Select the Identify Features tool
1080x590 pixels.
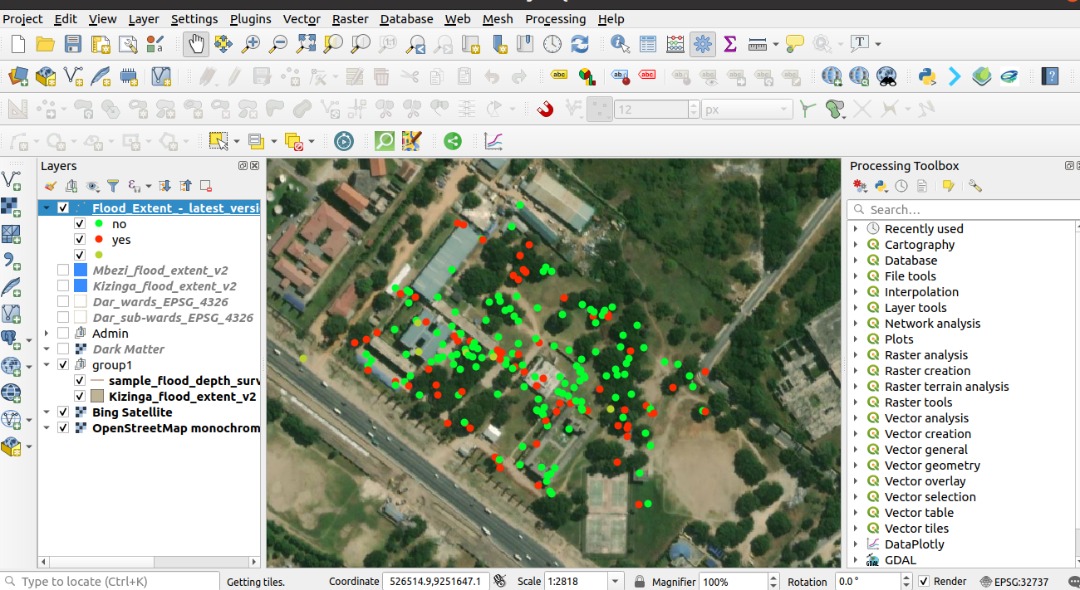(620, 44)
